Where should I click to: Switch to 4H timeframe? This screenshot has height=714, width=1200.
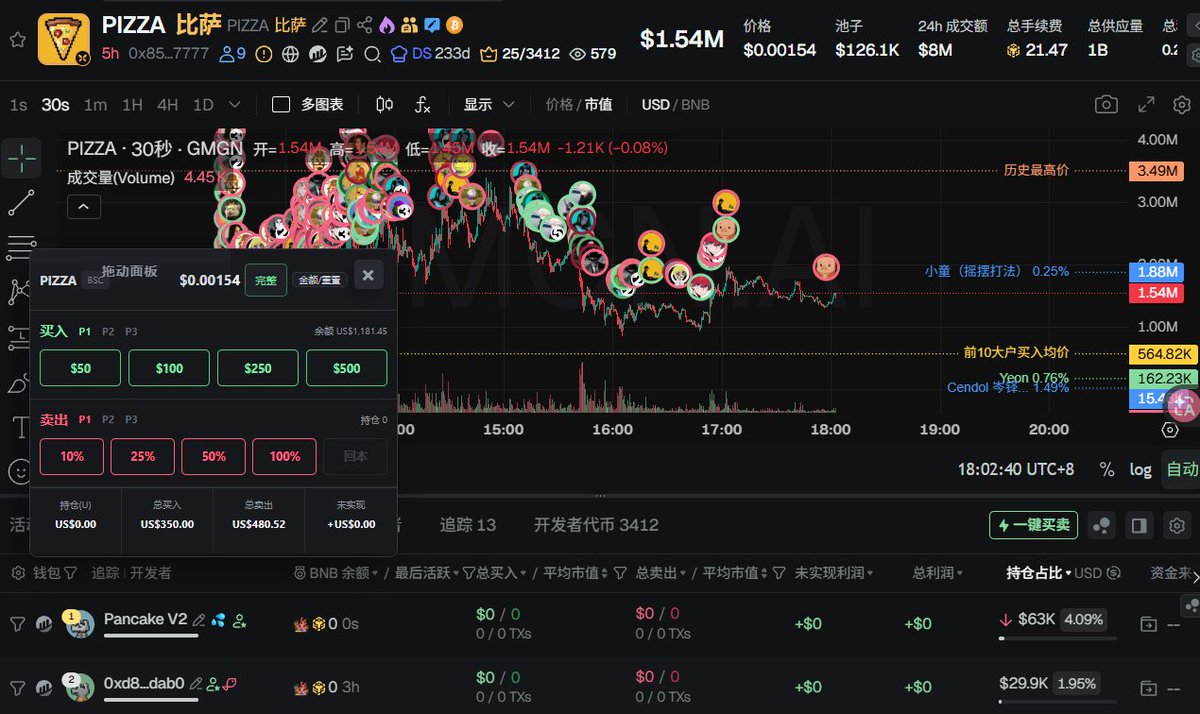click(168, 104)
